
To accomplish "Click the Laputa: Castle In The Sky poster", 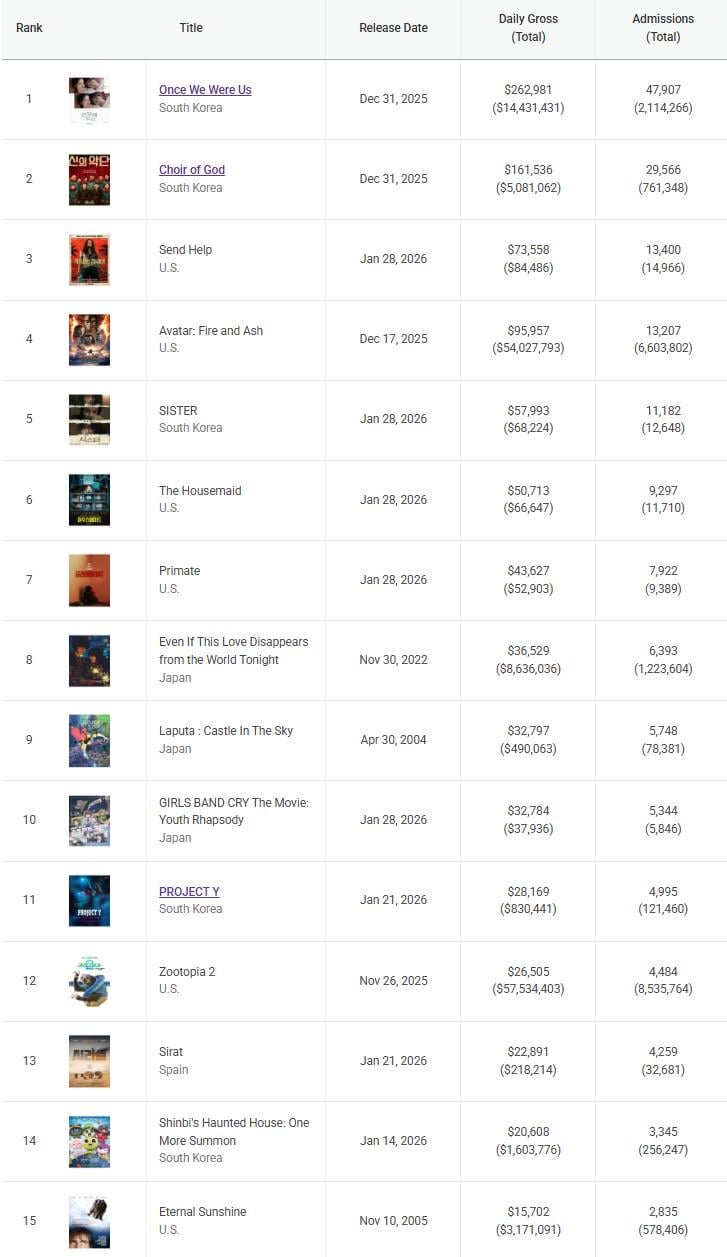I will pos(89,741).
